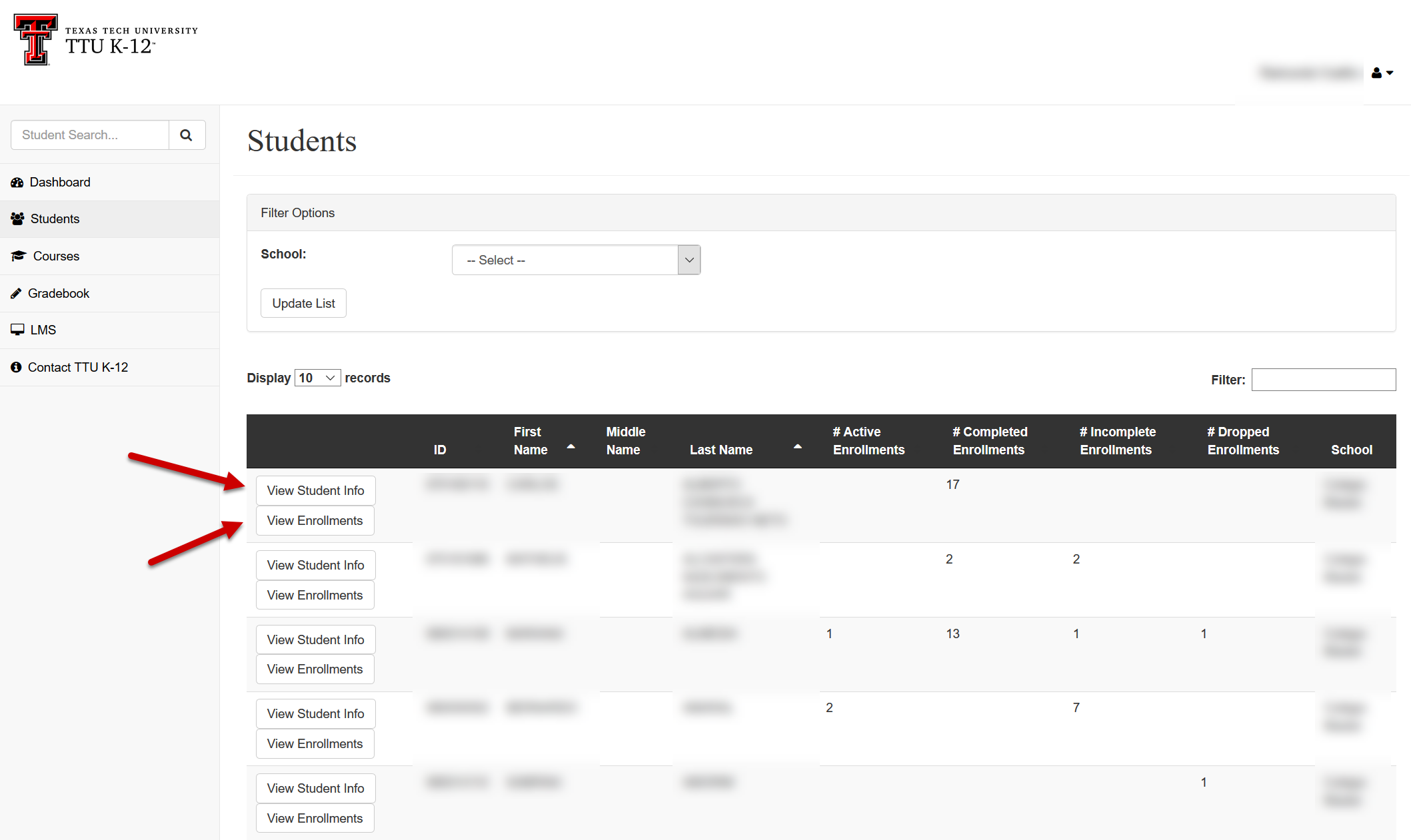The image size is (1411, 840).
Task: Click the LMS monitor icon
Action: coord(17,330)
